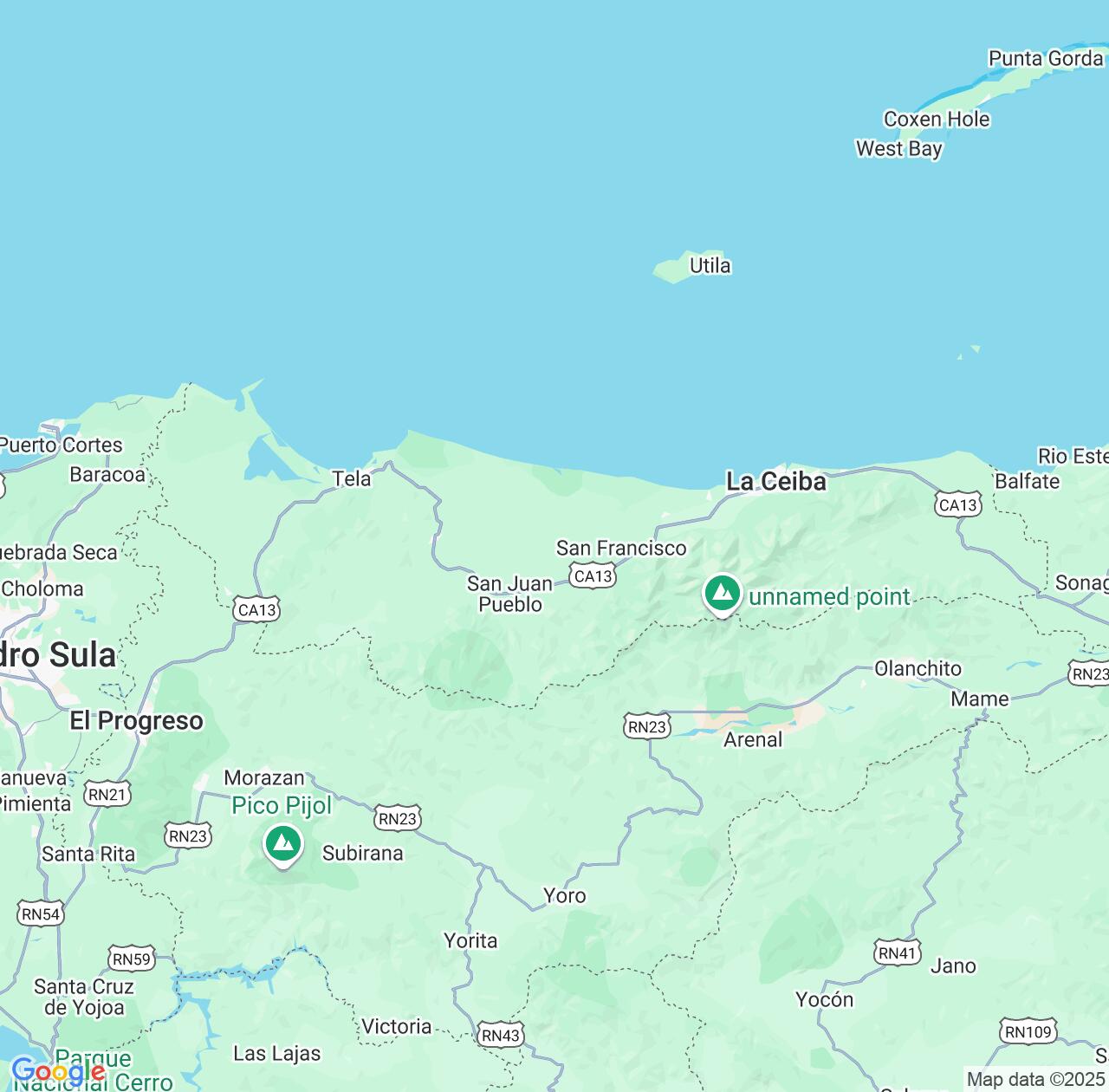
Task: Click the Yoro town label
Action: coord(564,895)
